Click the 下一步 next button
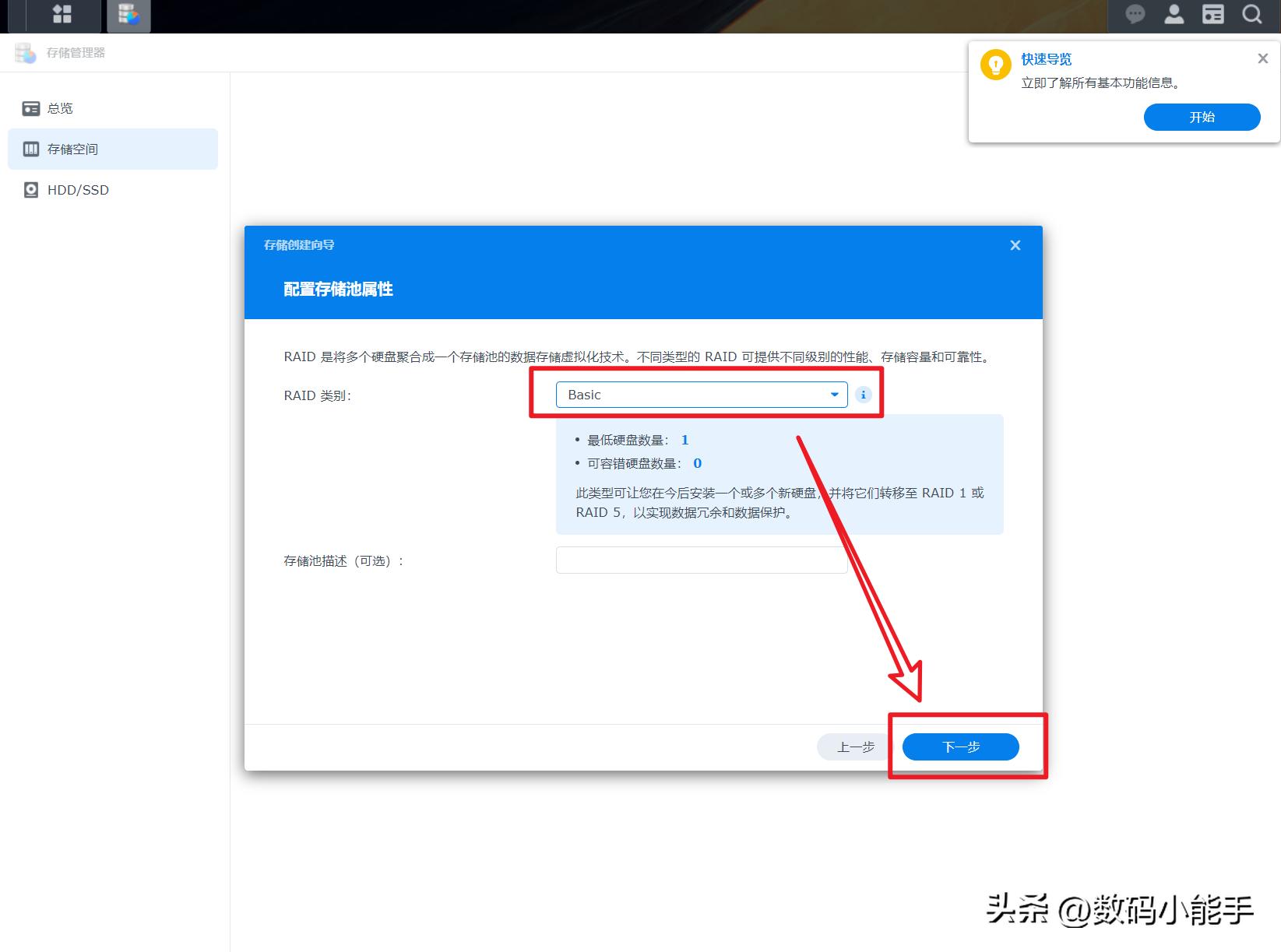The width and height of the screenshot is (1281, 952). click(959, 746)
